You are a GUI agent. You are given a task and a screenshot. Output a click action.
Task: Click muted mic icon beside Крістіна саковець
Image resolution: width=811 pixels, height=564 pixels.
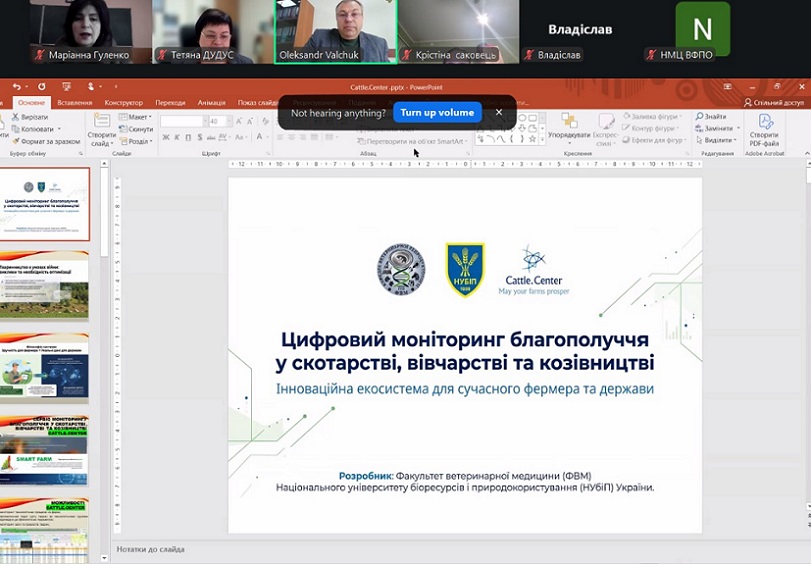pyautogui.click(x=407, y=54)
